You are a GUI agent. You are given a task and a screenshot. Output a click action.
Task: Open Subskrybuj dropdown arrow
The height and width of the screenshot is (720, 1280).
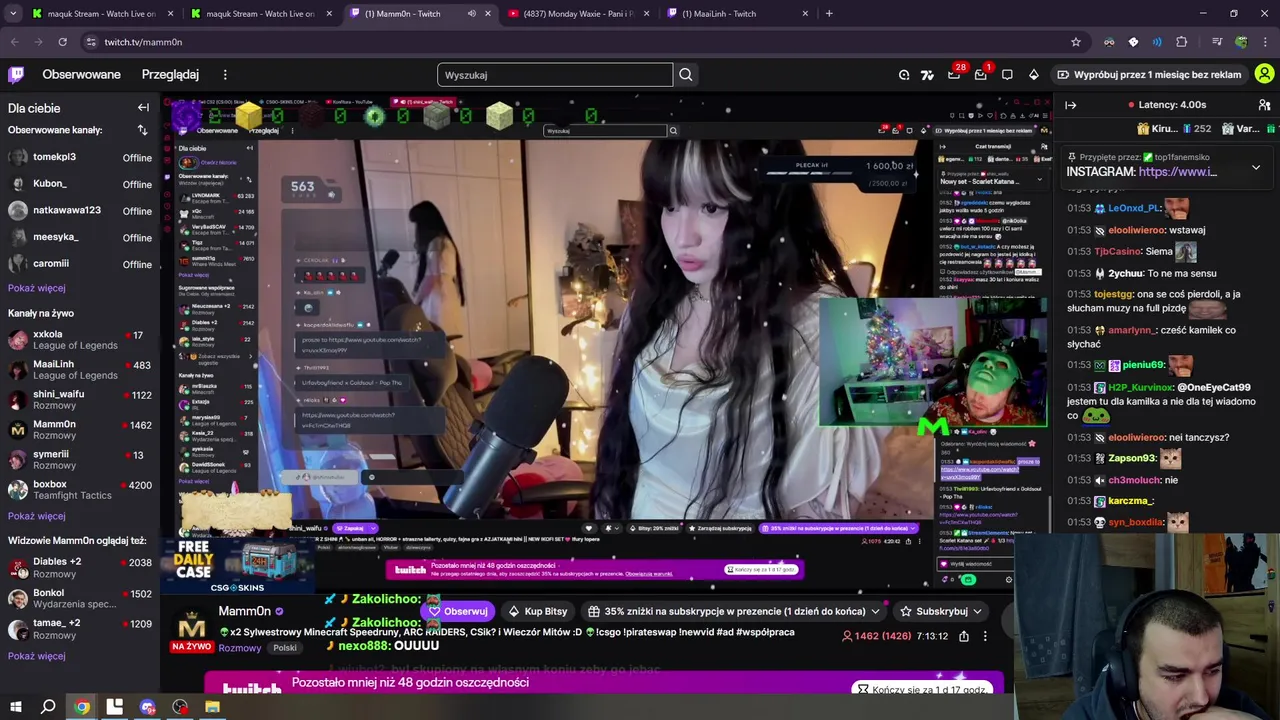click(977, 611)
